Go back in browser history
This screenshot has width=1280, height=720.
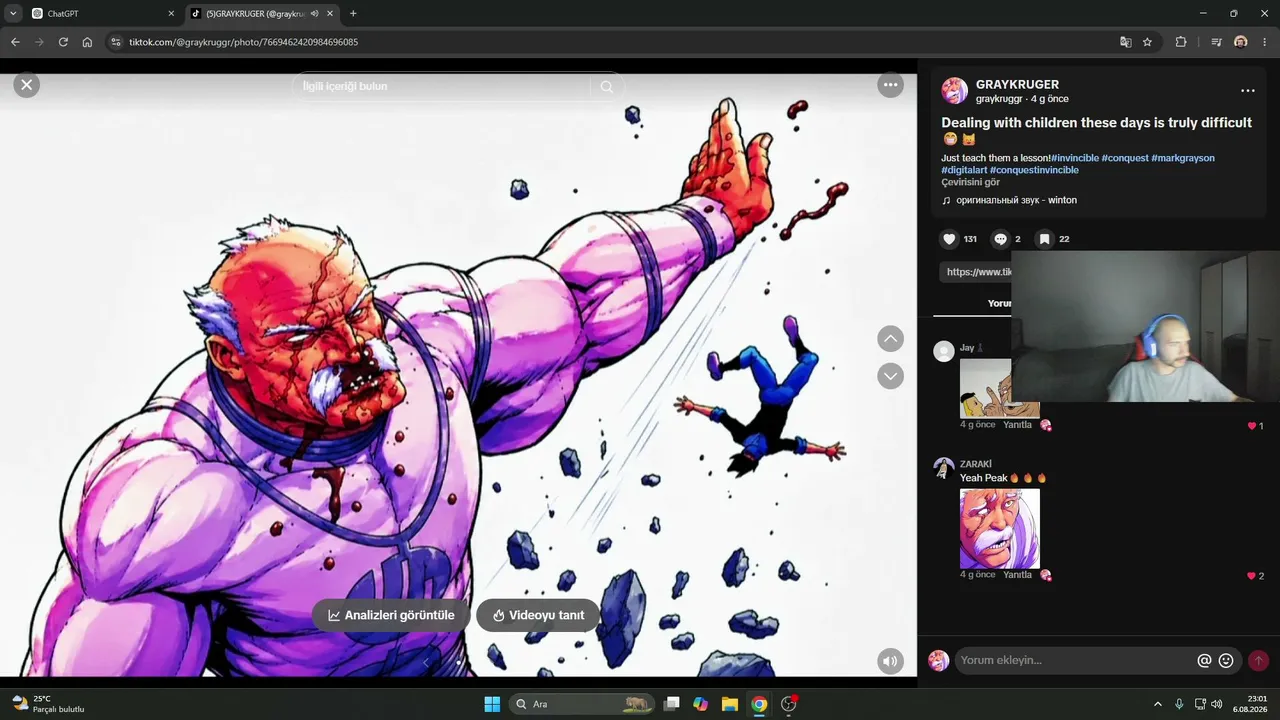[15, 42]
